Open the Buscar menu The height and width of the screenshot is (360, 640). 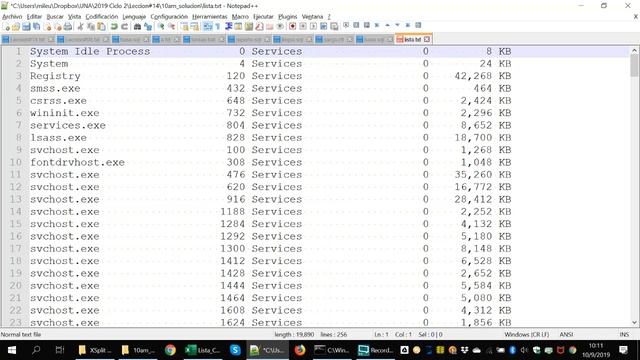pyautogui.click(x=55, y=17)
